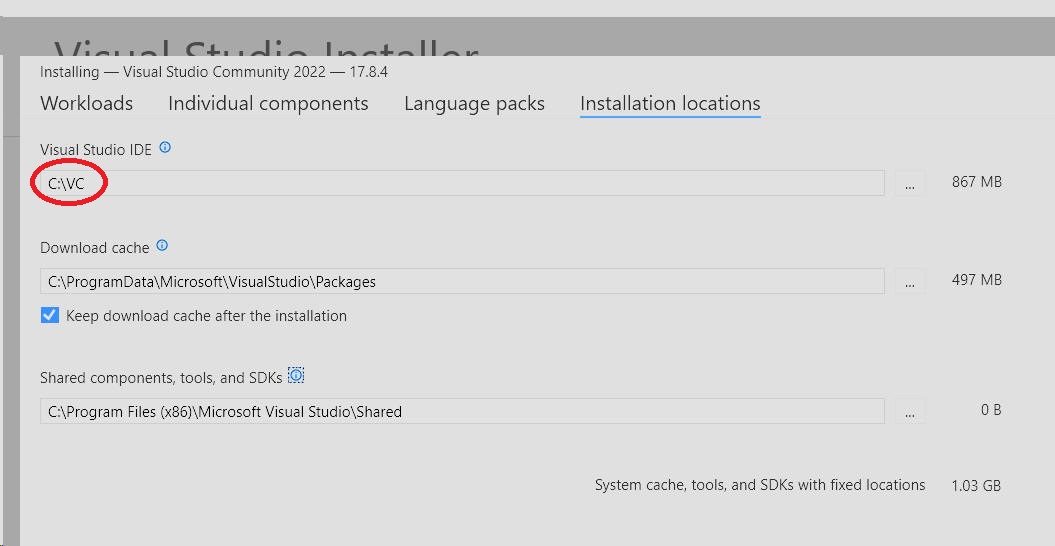1055x546 pixels.
Task: Show info for Visual Studio IDE location
Action: pyautogui.click(x=165, y=147)
